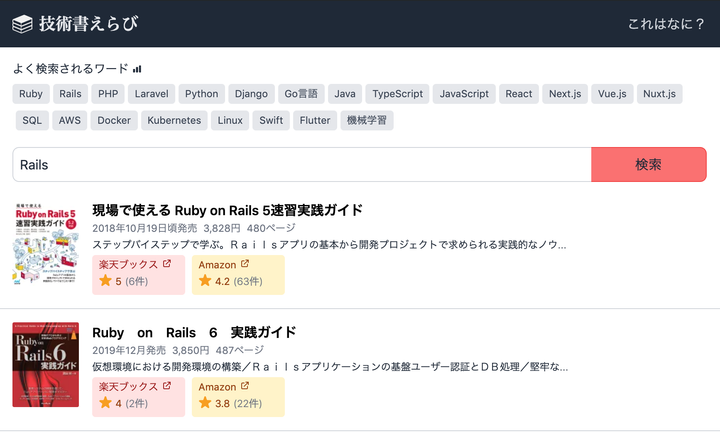Click the price 3,850円

(191, 350)
